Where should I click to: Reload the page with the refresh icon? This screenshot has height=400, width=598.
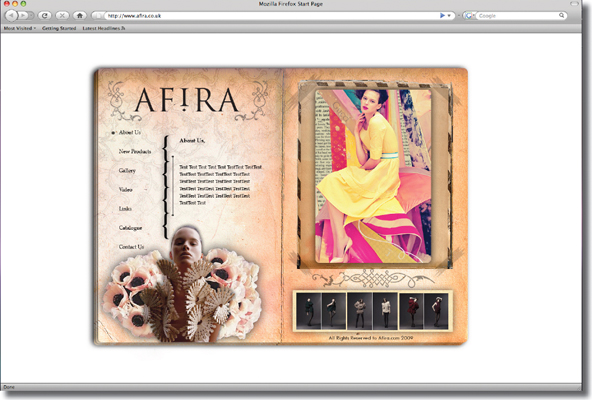(45, 15)
